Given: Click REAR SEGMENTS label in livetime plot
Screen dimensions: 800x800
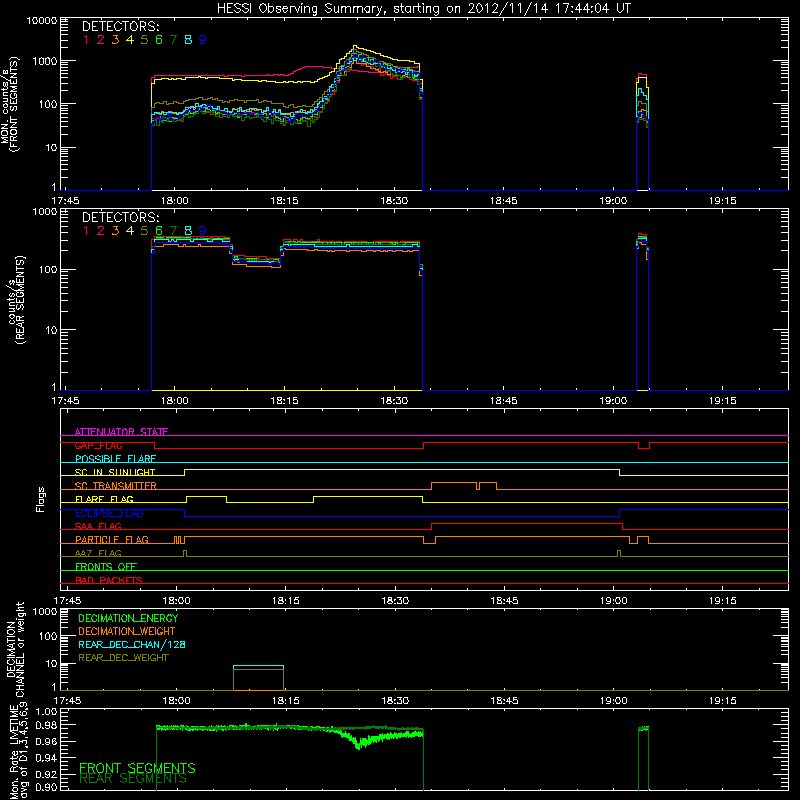Looking at the screenshot, I should pyautogui.click(x=133, y=779).
